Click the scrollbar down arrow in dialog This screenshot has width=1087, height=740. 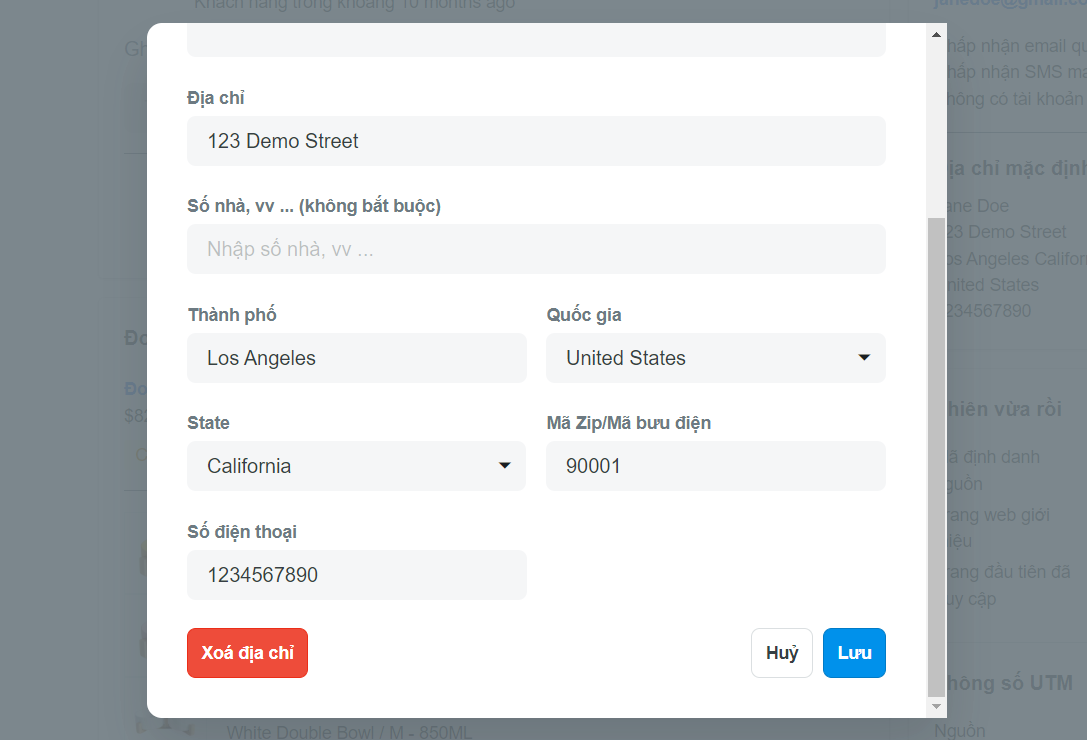pyautogui.click(x=936, y=707)
